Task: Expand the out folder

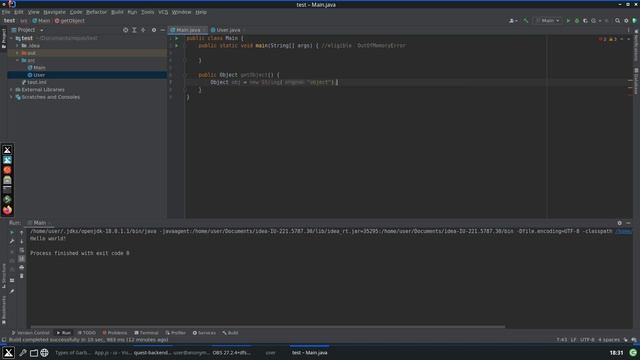Action: [17, 53]
